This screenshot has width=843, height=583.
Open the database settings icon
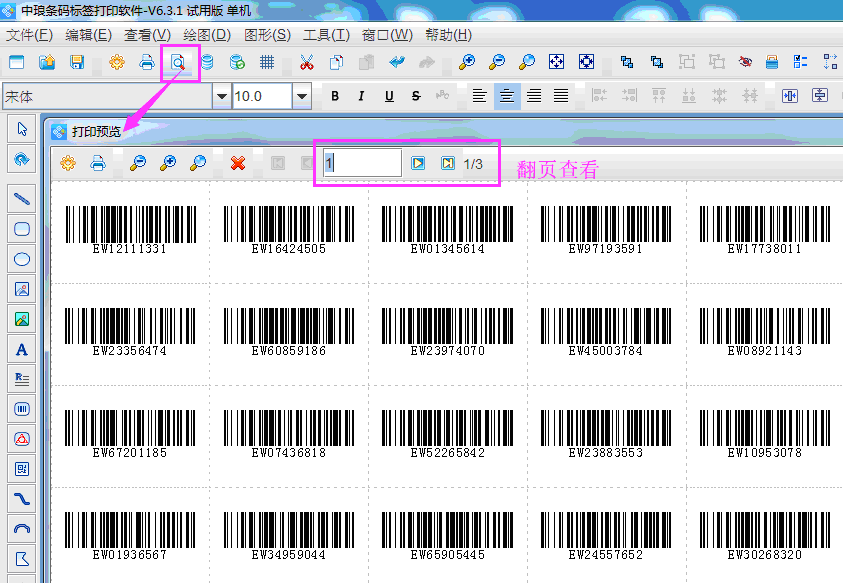[x=207, y=62]
